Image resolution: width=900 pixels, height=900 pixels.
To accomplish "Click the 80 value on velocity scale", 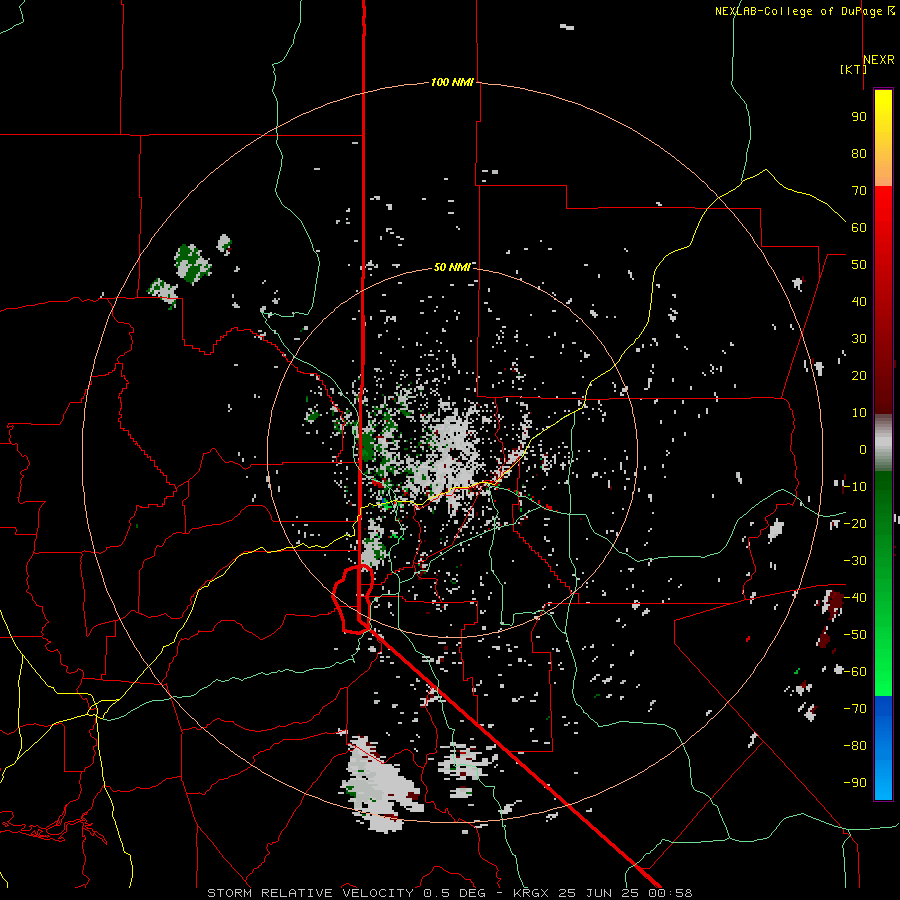I will coord(859,154).
